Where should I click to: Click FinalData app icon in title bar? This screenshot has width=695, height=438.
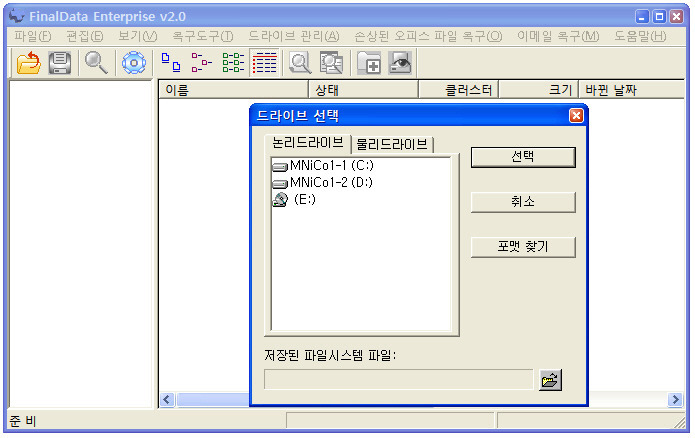16,16
